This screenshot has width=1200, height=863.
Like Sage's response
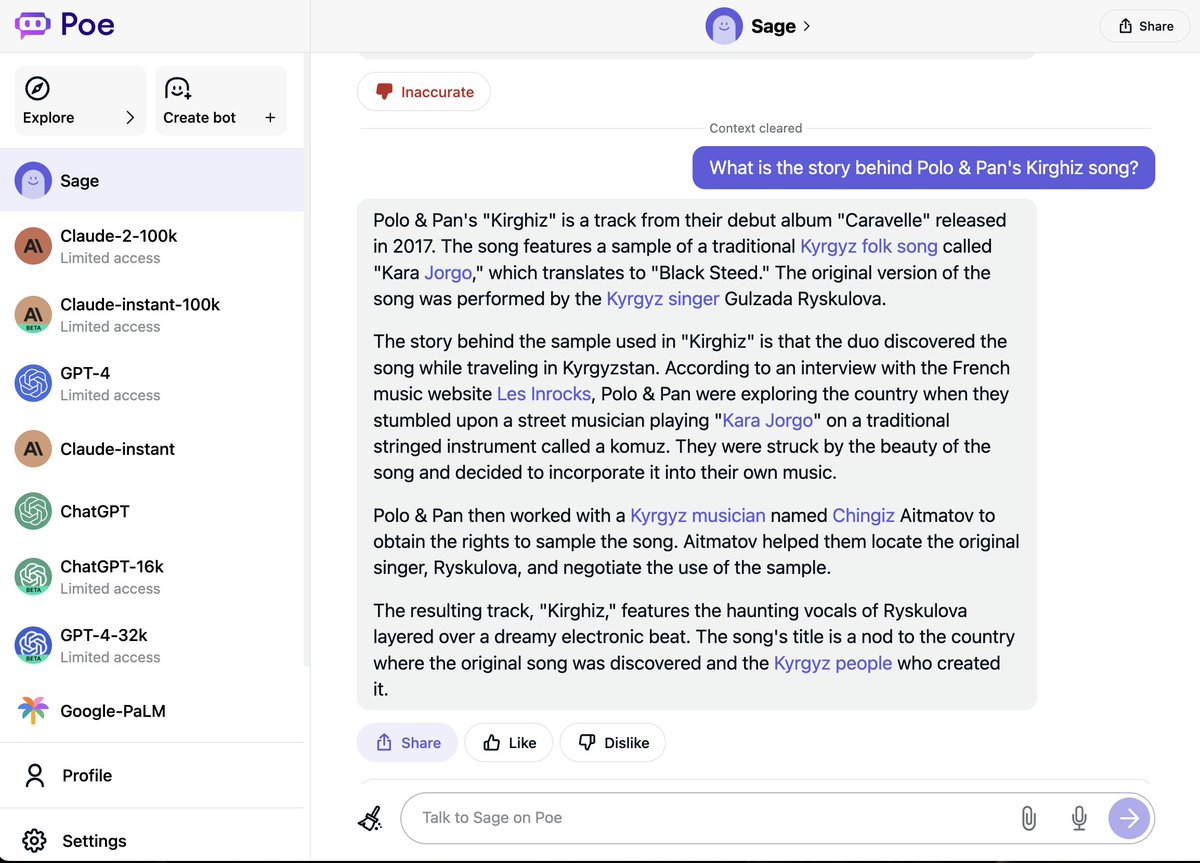508,742
